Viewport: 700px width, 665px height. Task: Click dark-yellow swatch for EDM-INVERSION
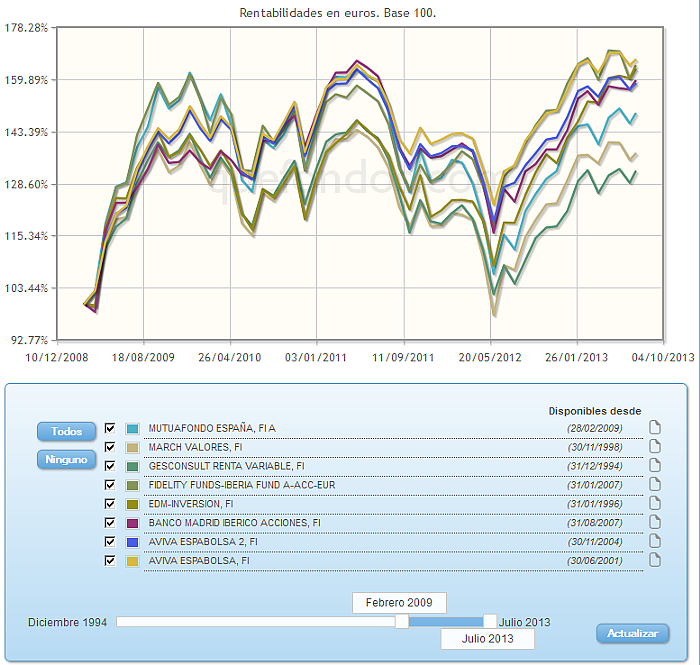(133, 504)
